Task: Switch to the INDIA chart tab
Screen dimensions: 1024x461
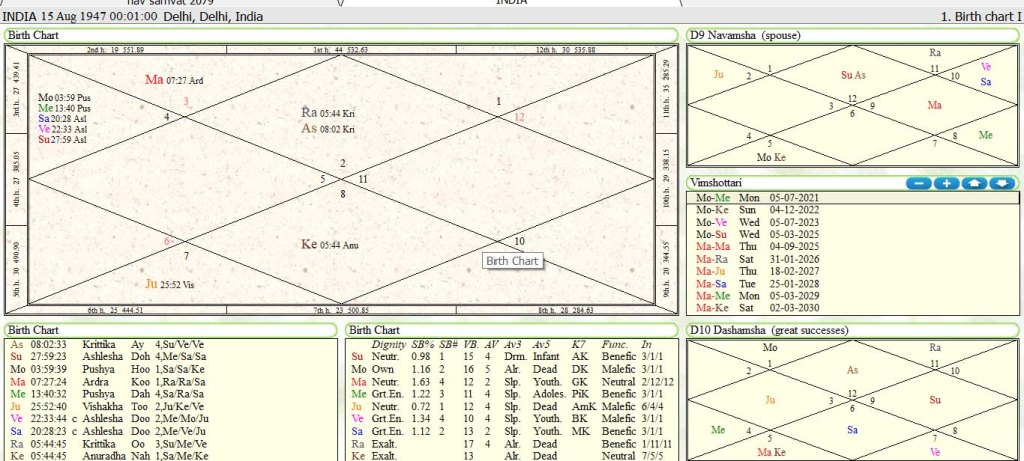Action: tap(511, 3)
